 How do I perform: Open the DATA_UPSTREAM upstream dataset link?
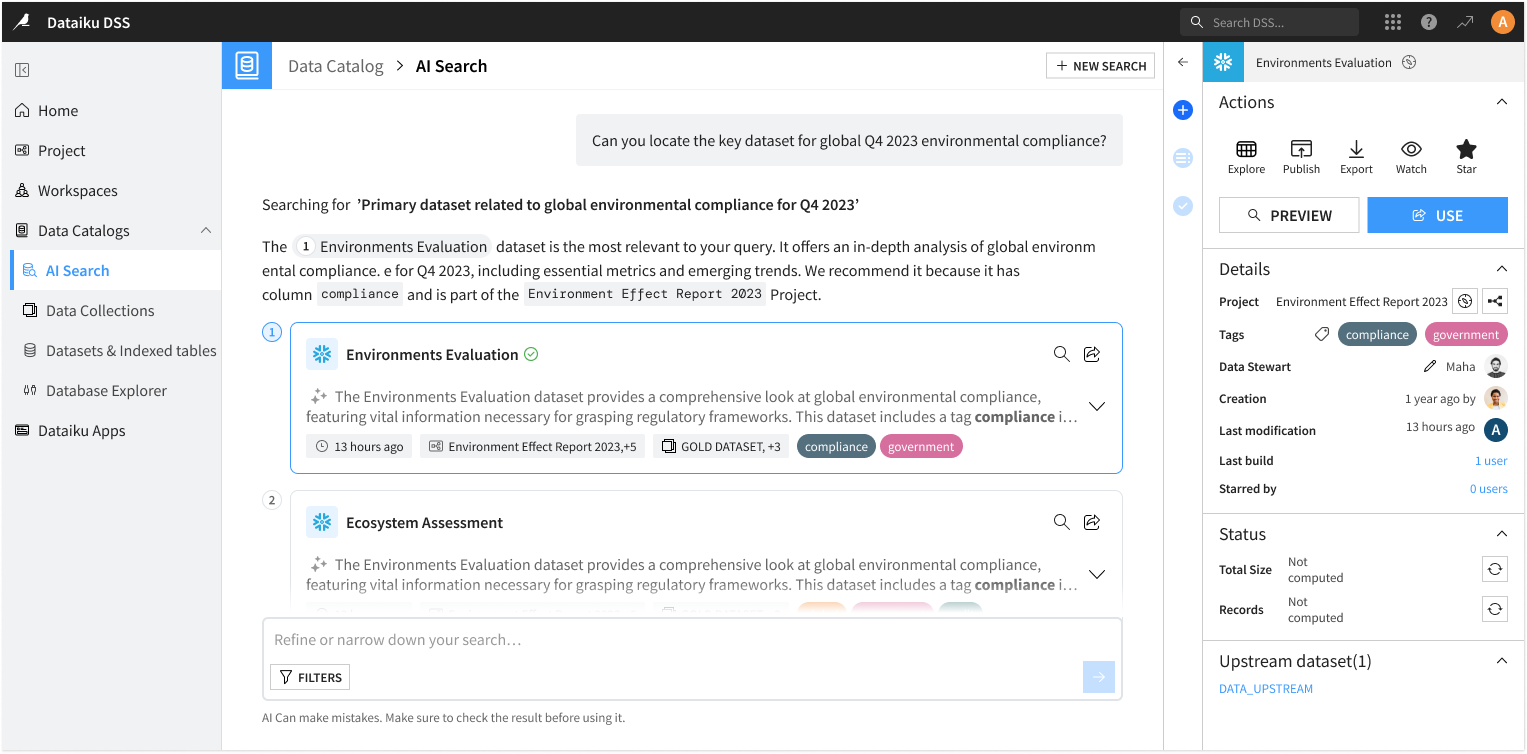coord(1265,688)
